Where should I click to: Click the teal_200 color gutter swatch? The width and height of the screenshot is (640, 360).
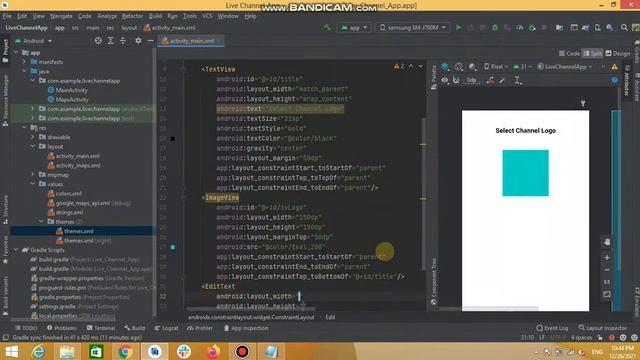click(173, 247)
